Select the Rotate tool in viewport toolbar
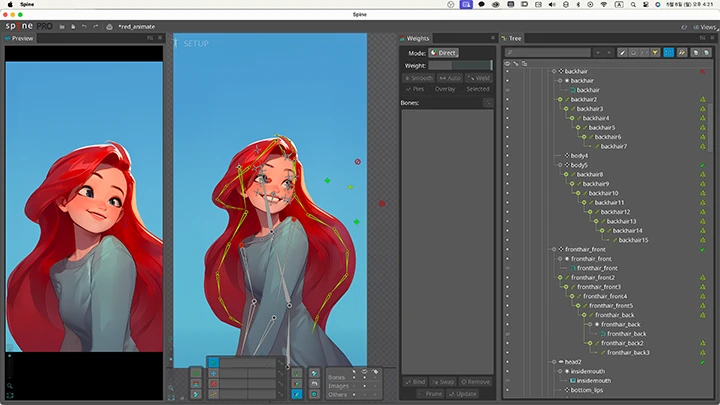Viewport: 720px width, 405px height. pyautogui.click(x=214, y=362)
